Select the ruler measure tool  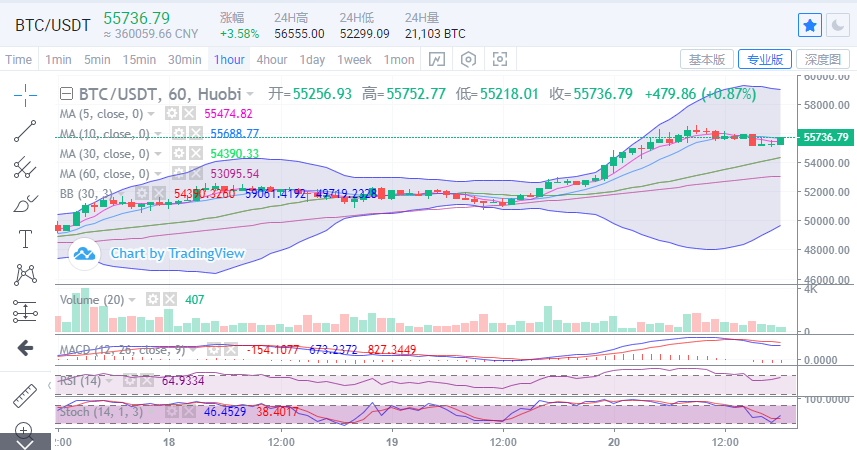[25, 395]
